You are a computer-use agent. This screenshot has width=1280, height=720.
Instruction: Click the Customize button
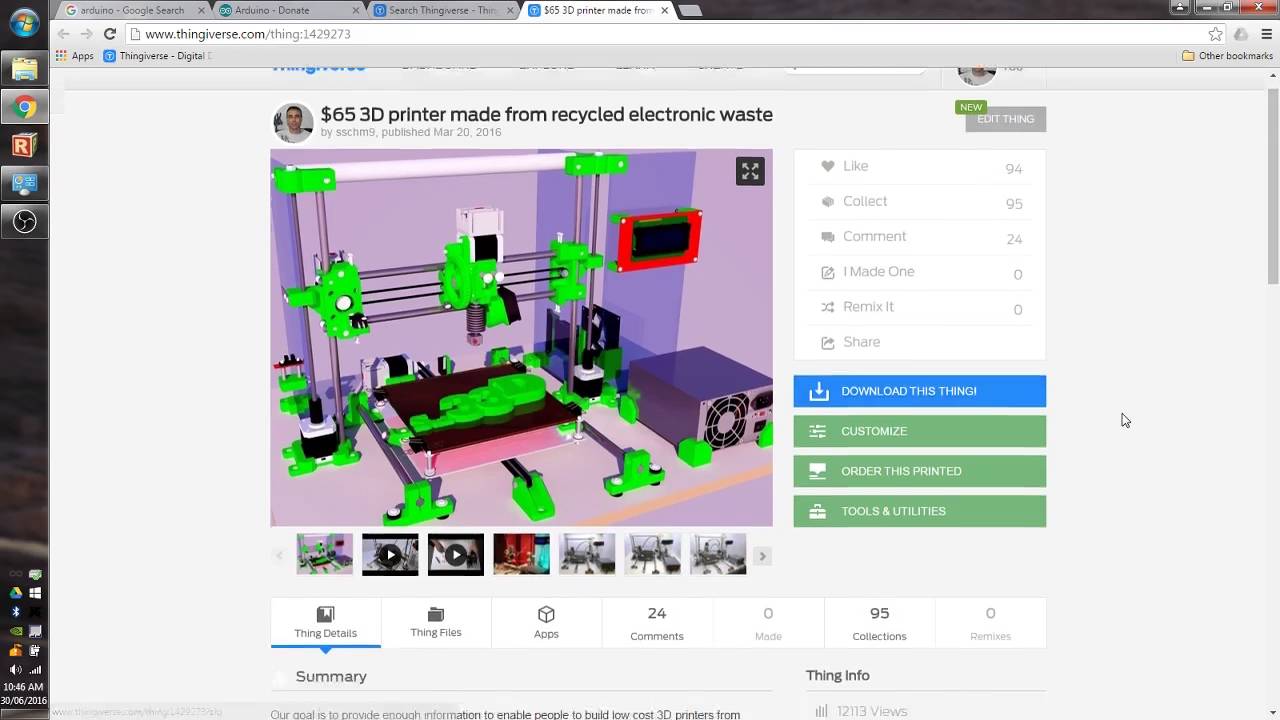tap(920, 431)
